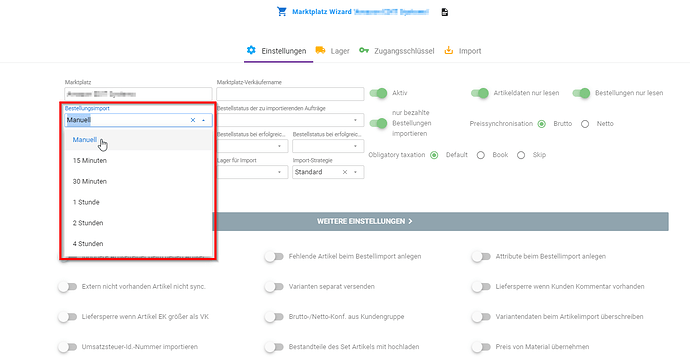
Task: Enable Varianten separat versenden
Action: pos(274,287)
